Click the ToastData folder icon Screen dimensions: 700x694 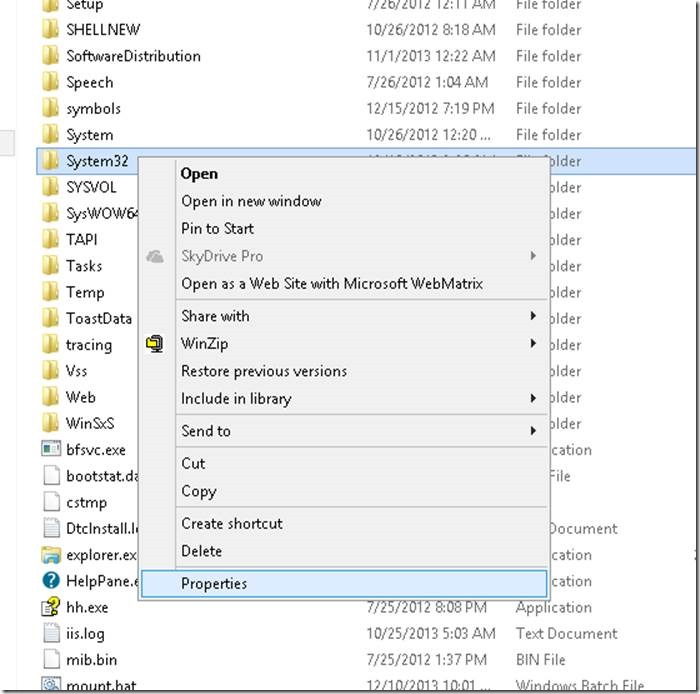point(50,319)
